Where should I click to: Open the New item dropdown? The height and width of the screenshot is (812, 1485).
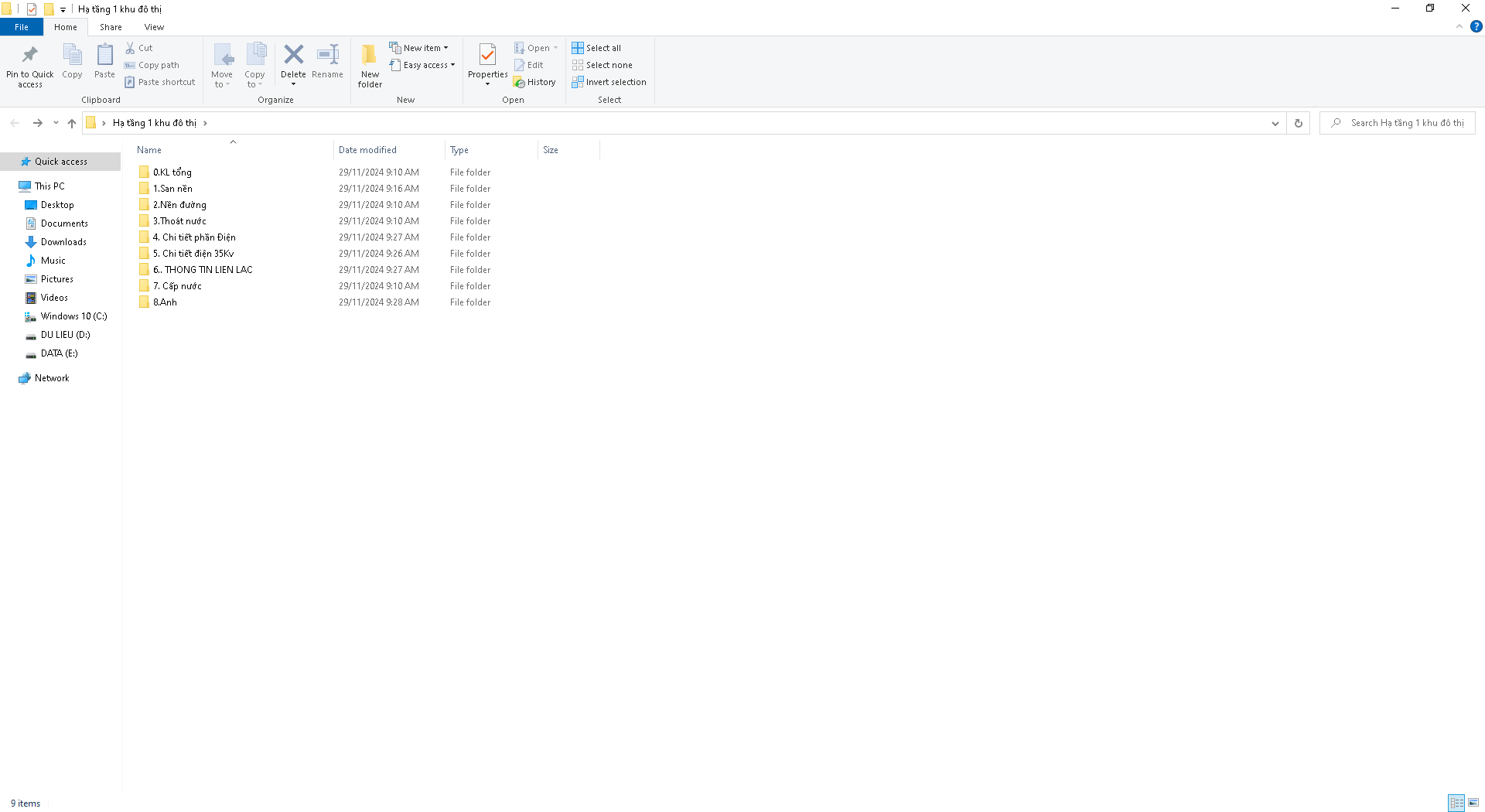point(418,48)
